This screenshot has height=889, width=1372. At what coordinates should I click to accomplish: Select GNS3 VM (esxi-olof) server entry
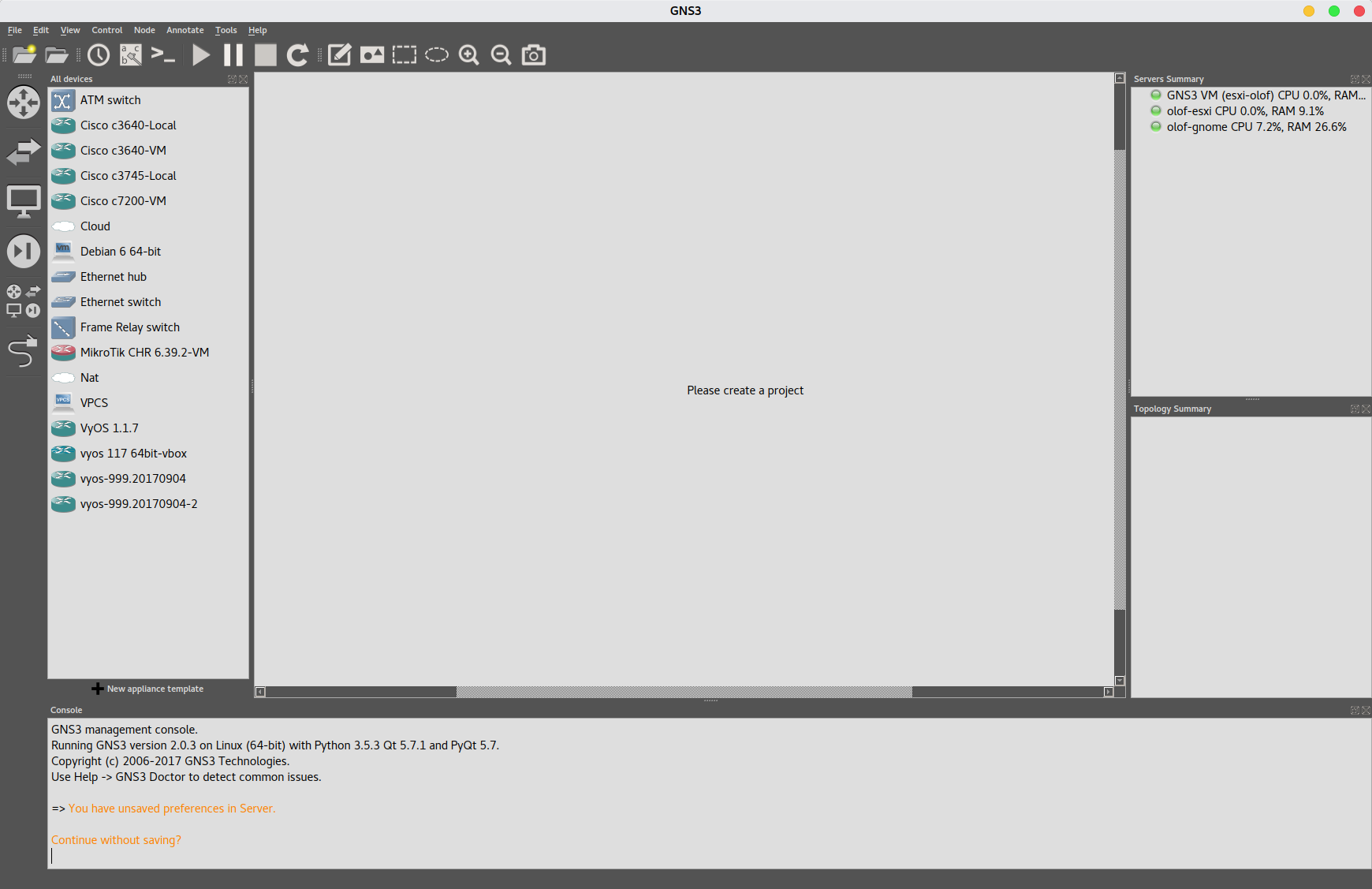[1258, 95]
